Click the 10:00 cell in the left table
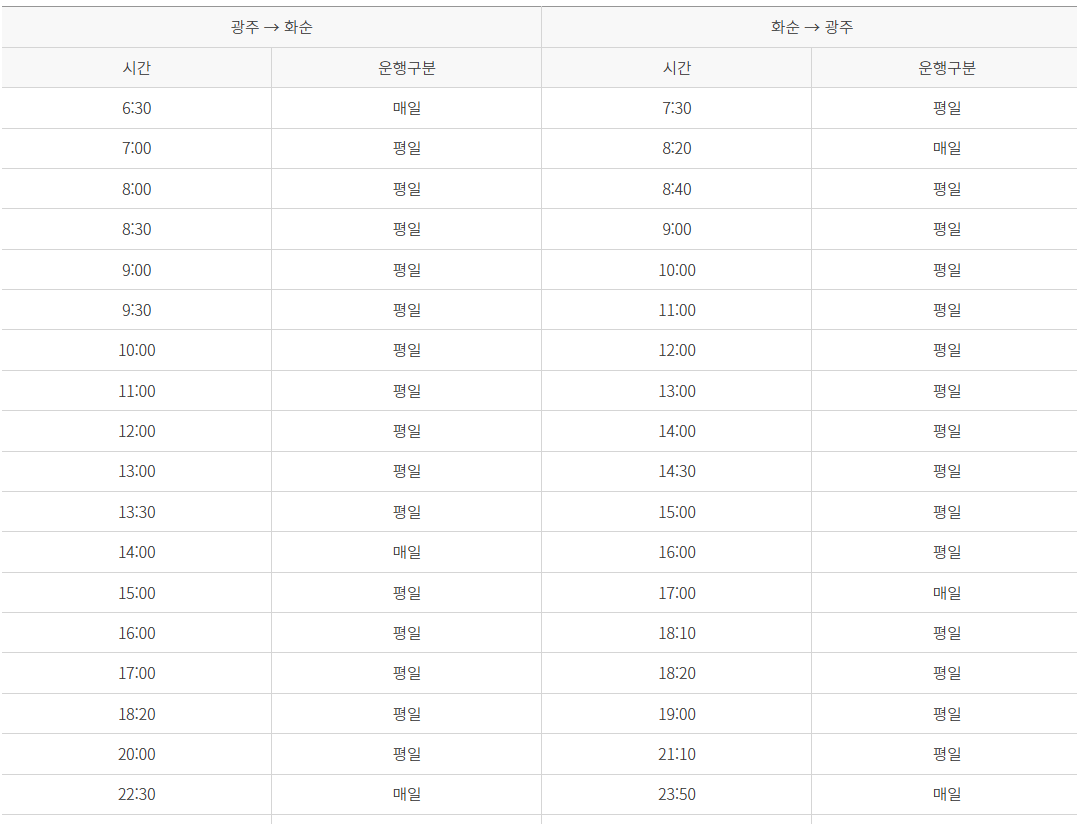Viewport: 1077px width, 824px height. (x=135, y=349)
